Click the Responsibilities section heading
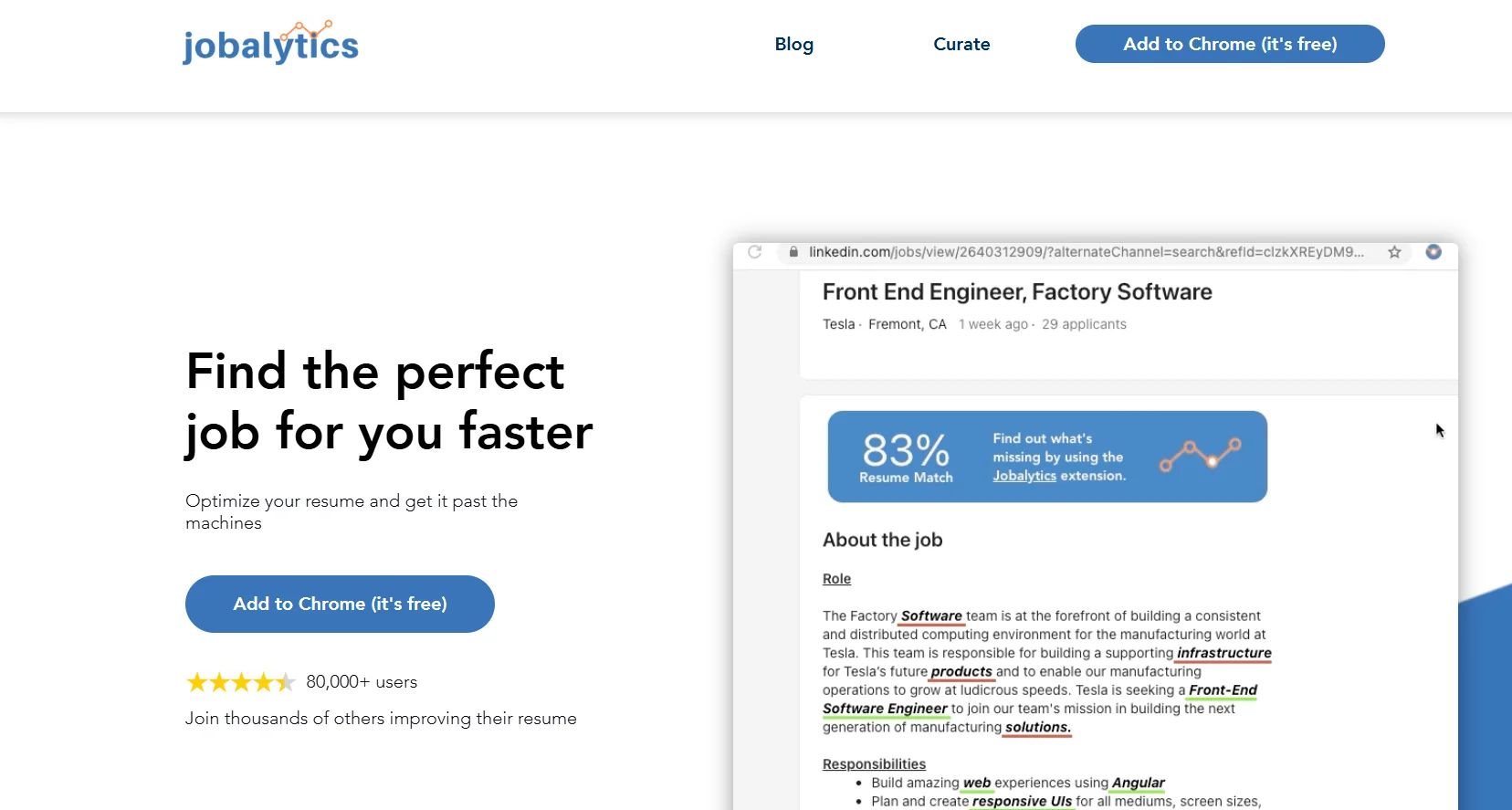This screenshot has height=810, width=1512. point(874,764)
